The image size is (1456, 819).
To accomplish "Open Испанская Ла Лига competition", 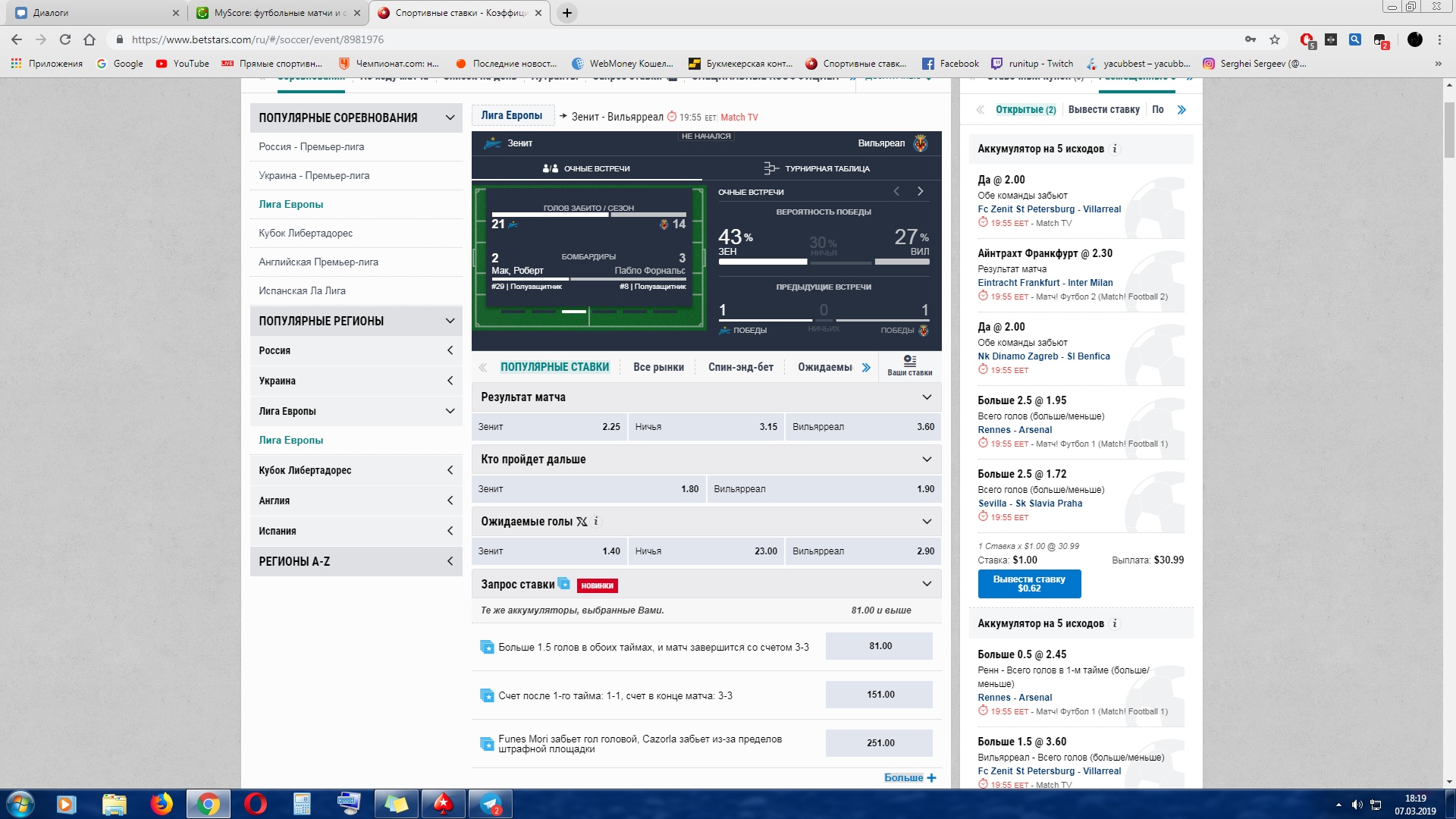I will [x=302, y=290].
